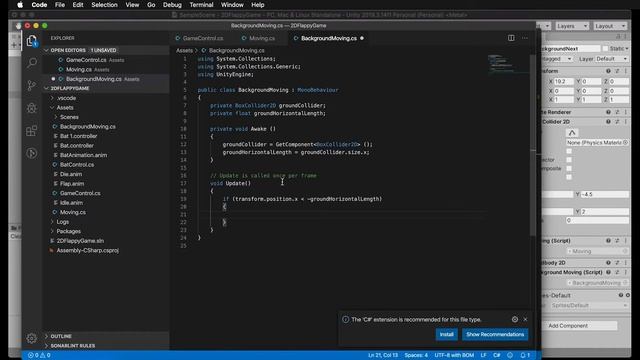This screenshot has width=640, height=360.
Task: Open the Debug view bug icon
Action: click(32, 108)
